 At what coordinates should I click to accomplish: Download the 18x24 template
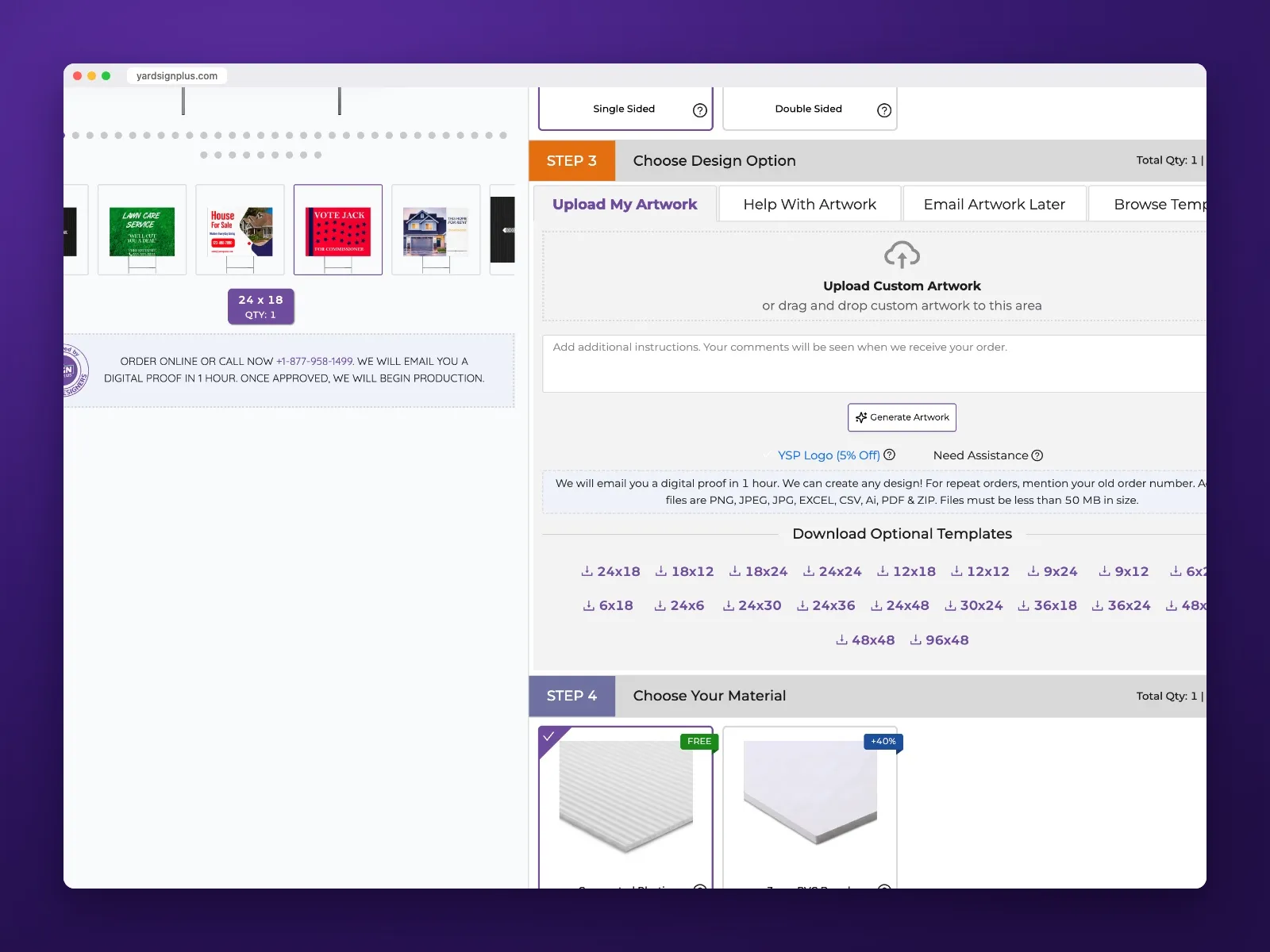pyautogui.click(x=758, y=571)
